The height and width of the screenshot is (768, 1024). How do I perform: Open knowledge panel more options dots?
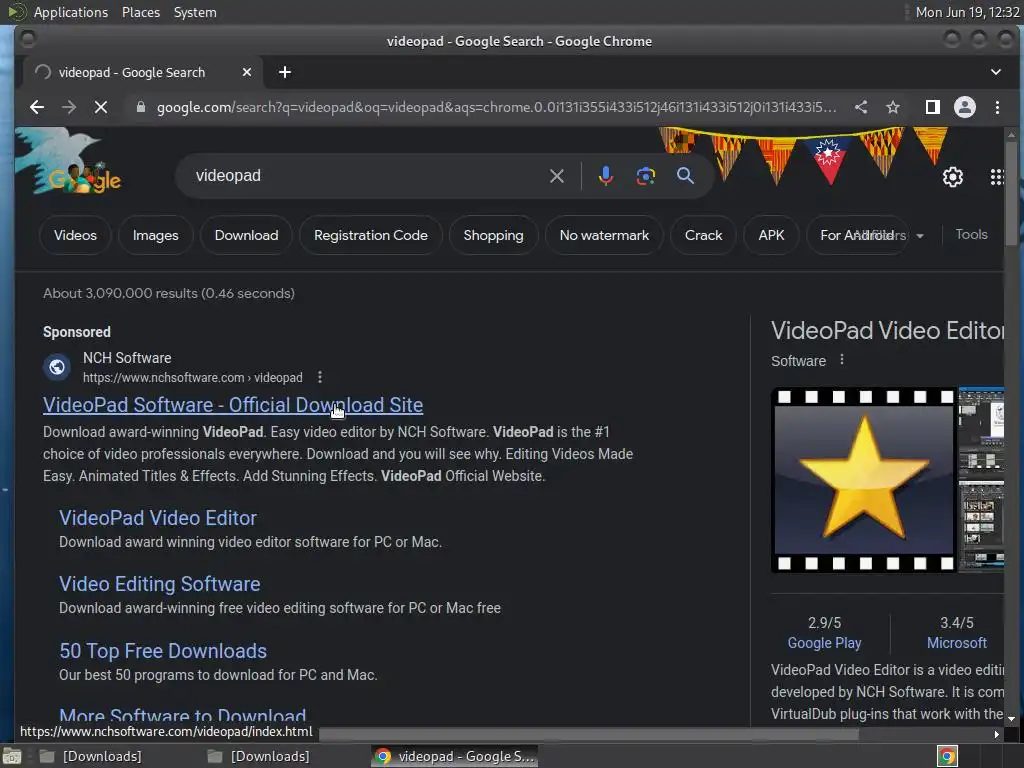(x=842, y=360)
